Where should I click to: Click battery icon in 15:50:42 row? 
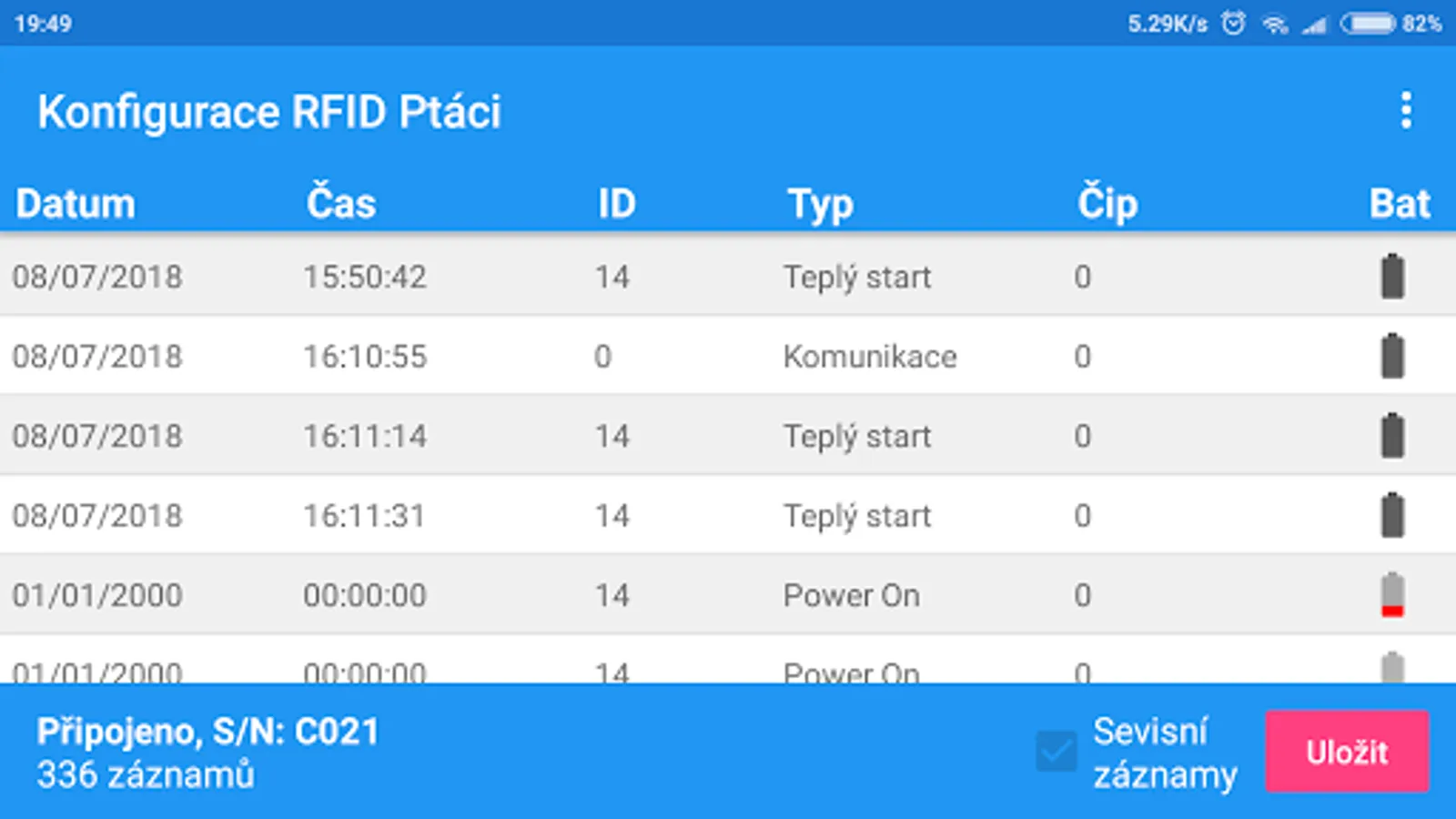coord(1392,277)
